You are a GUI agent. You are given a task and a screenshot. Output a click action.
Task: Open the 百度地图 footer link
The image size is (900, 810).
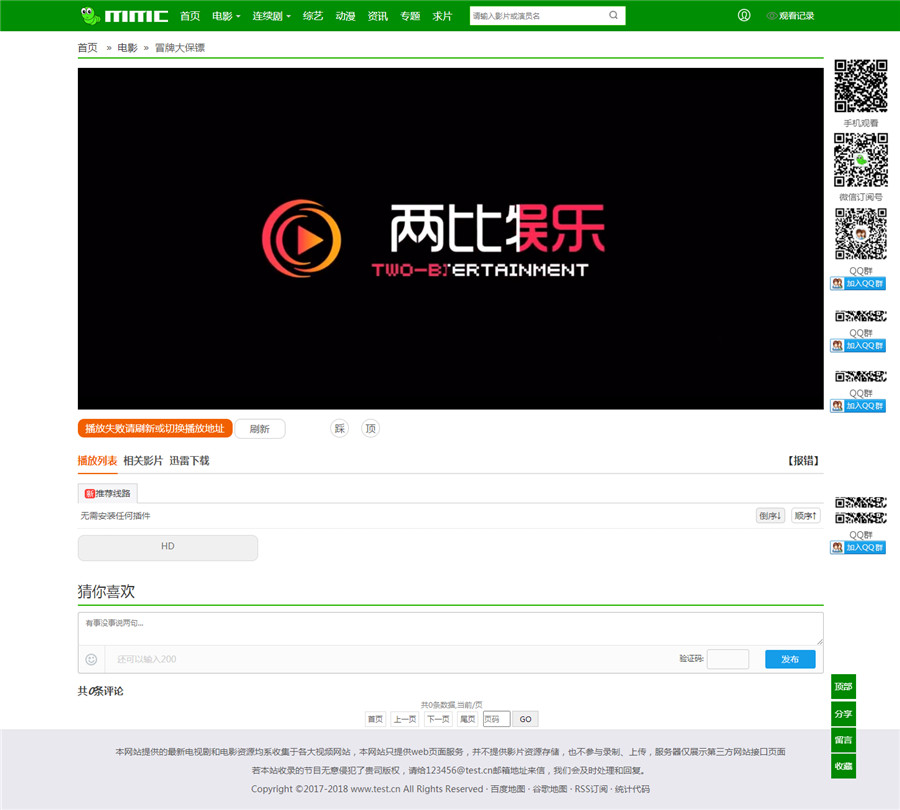tap(507, 789)
